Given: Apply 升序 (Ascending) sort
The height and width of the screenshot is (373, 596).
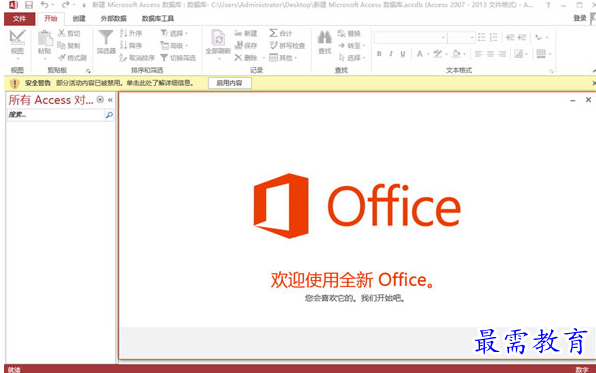Looking at the screenshot, I should (x=131, y=33).
